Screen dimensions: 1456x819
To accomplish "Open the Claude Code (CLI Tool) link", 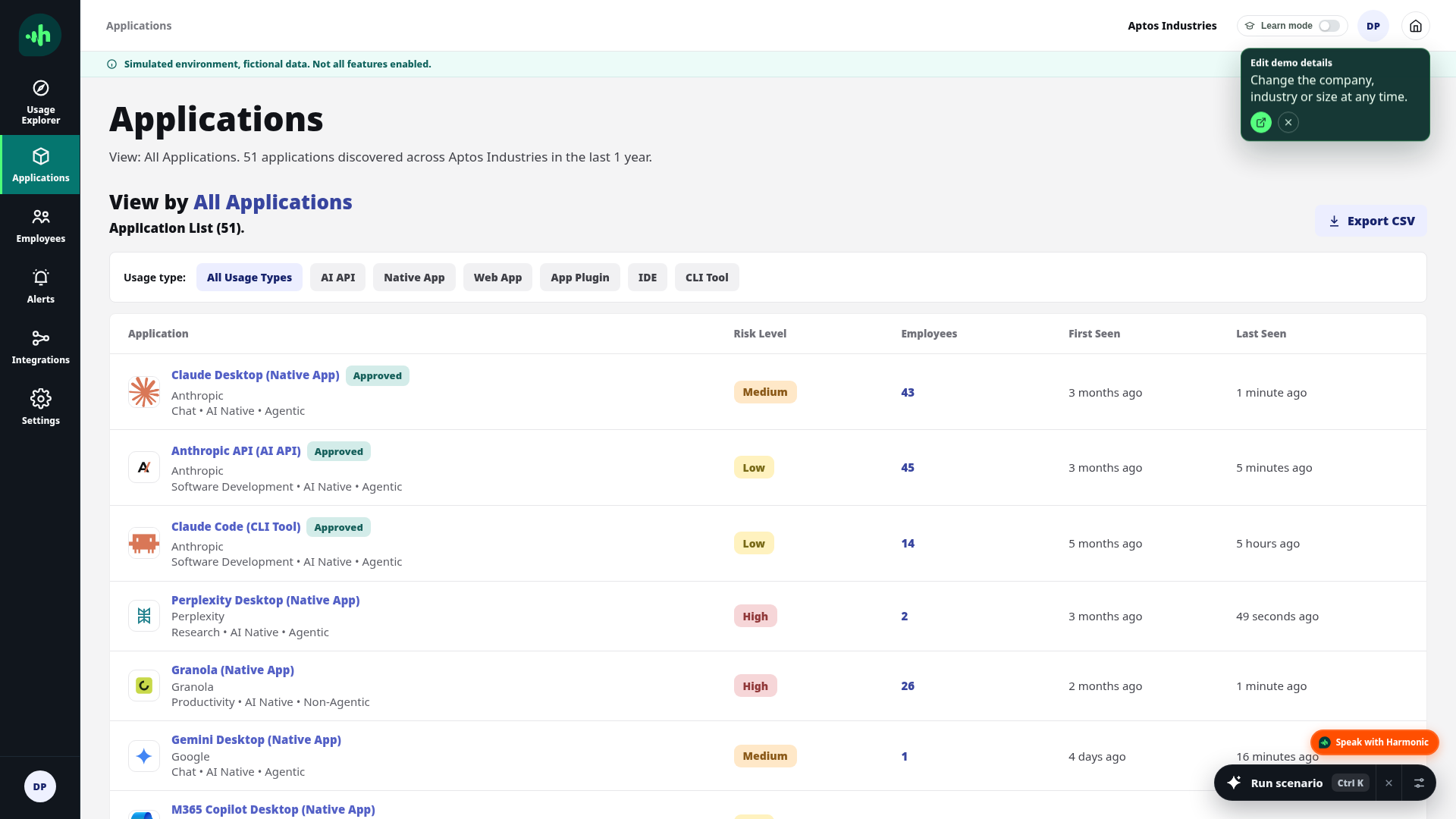I will [x=236, y=527].
